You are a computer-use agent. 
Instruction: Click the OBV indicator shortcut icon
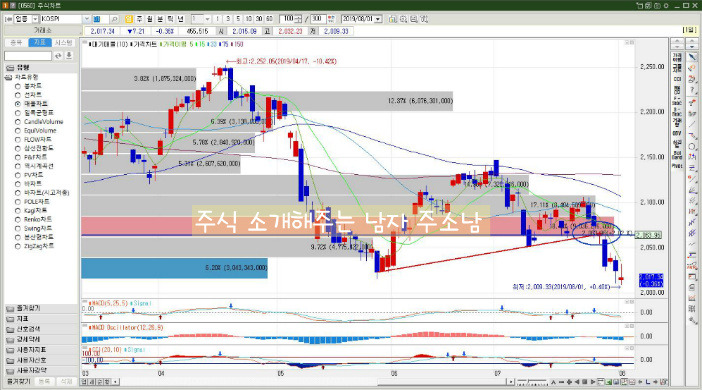[x=677, y=133]
